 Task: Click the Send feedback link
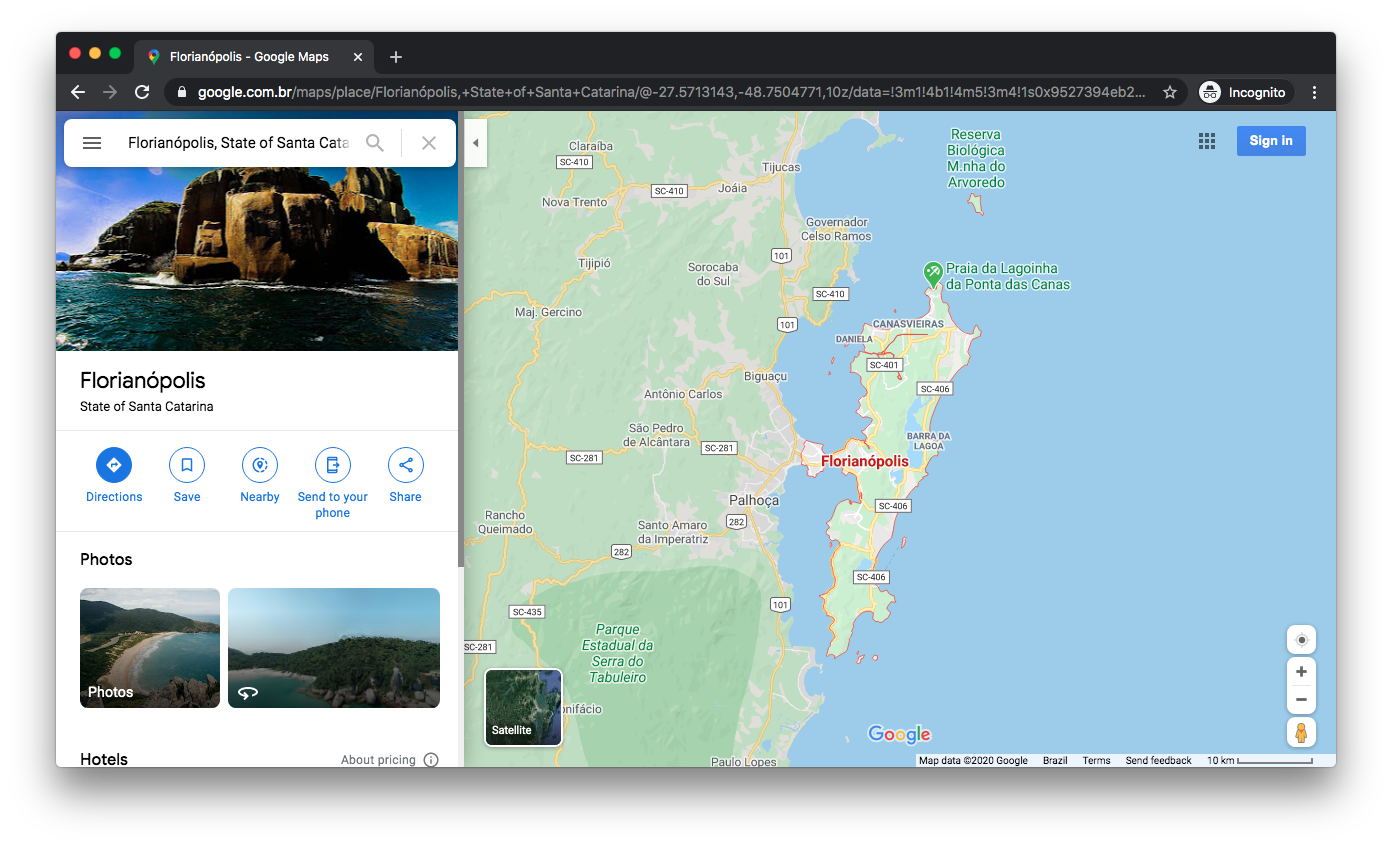point(1158,761)
